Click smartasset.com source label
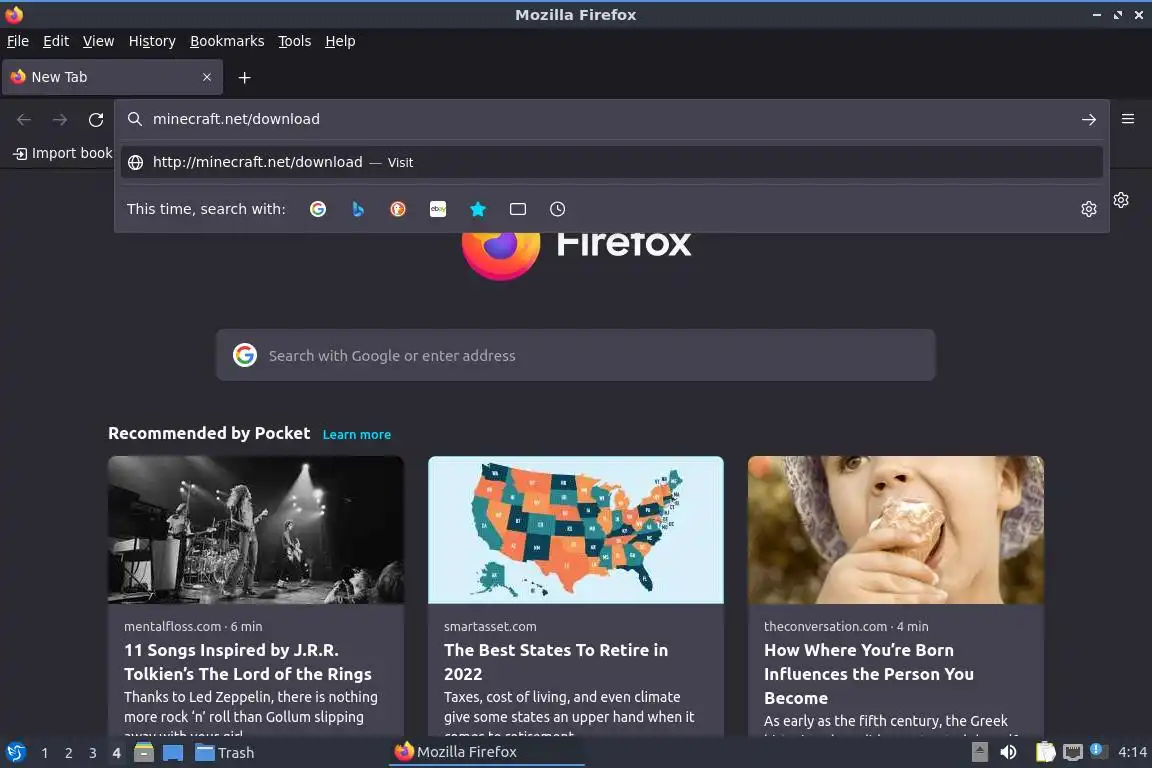Viewport: 1152px width, 768px height. click(490, 627)
